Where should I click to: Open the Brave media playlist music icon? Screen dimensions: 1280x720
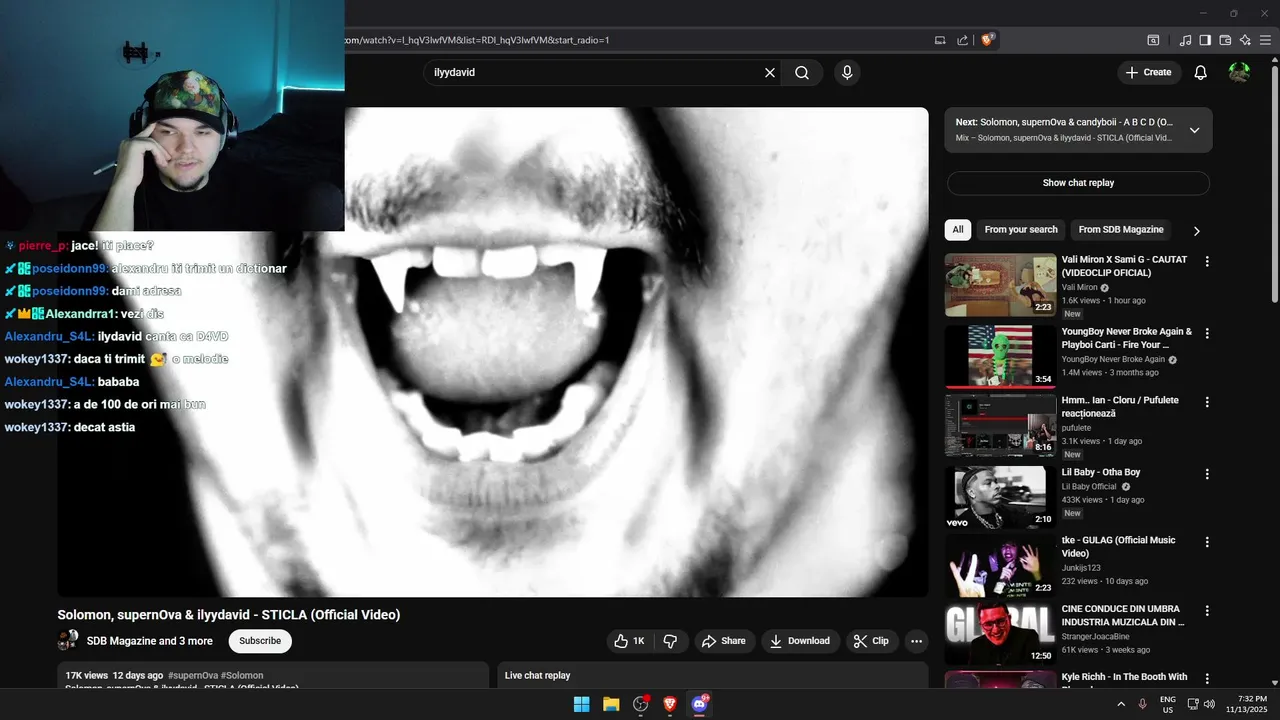tap(1186, 40)
